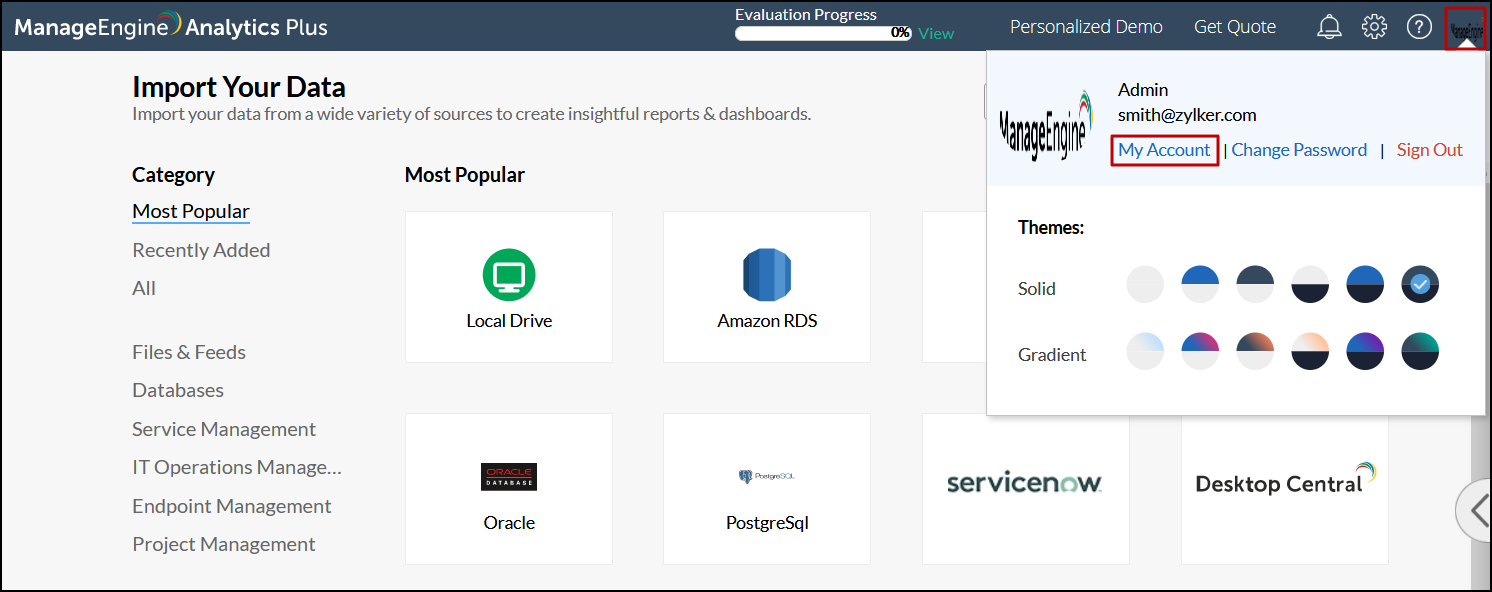The height and width of the screenshot is (592, 1492).
Task: Select Files & Feeds category
Action: pos(189,352)
